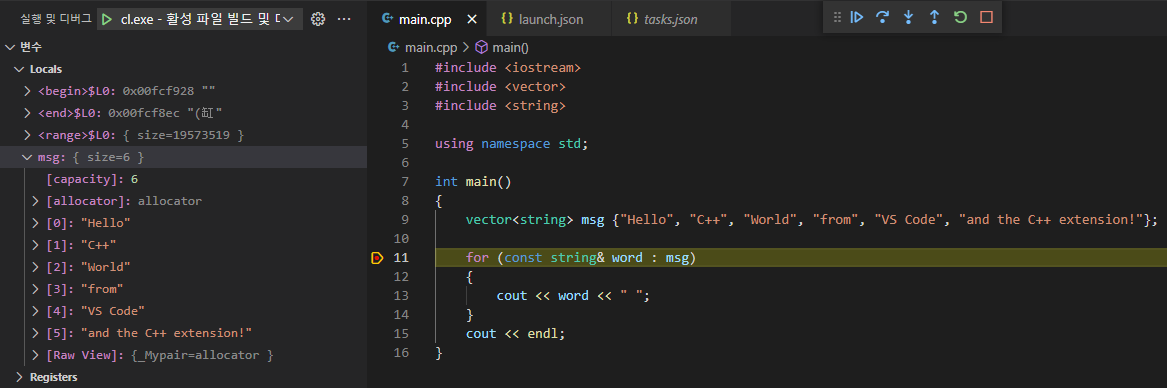Screen dimensions: 1167x388
Task: Click C++ file icon in breadcrumb
Action: 394,48
